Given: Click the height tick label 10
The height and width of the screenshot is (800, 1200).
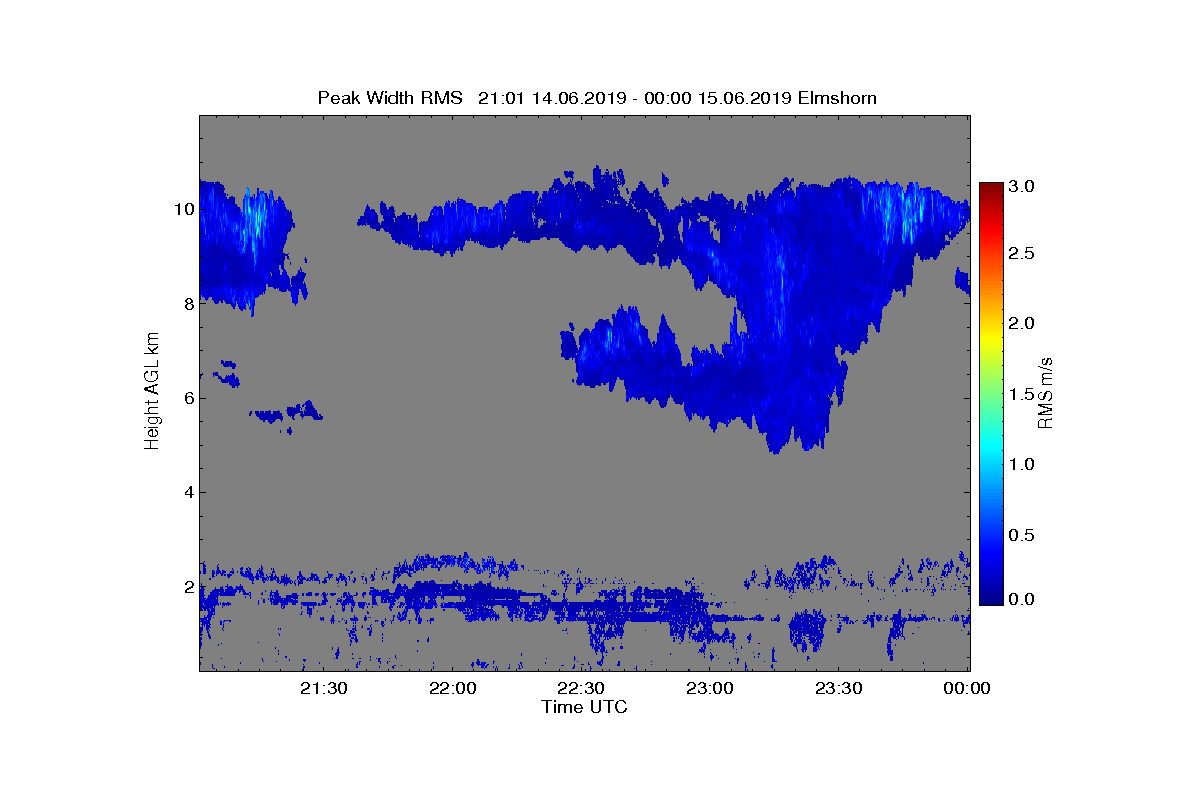Looking at the screenshot, I should coord(183,209).
